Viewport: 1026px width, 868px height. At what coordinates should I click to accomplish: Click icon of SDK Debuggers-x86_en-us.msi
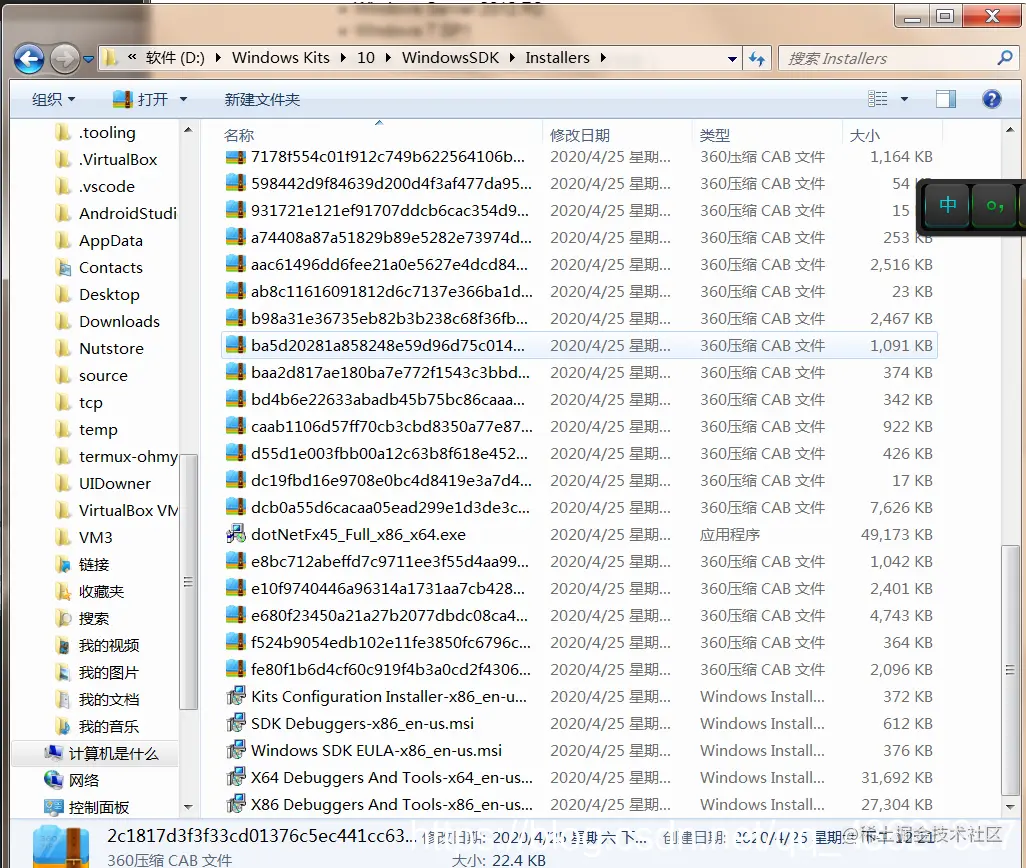point(236,723)
